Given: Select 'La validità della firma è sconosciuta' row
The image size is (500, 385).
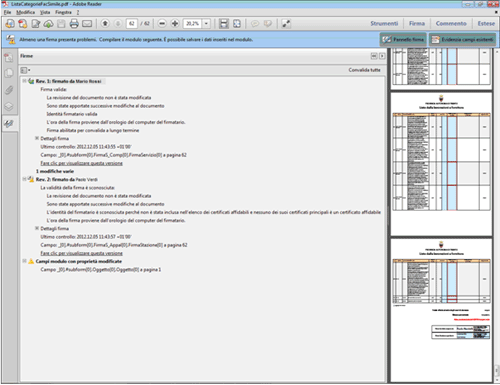Looking at the screenshot, I should coord(78,188).
